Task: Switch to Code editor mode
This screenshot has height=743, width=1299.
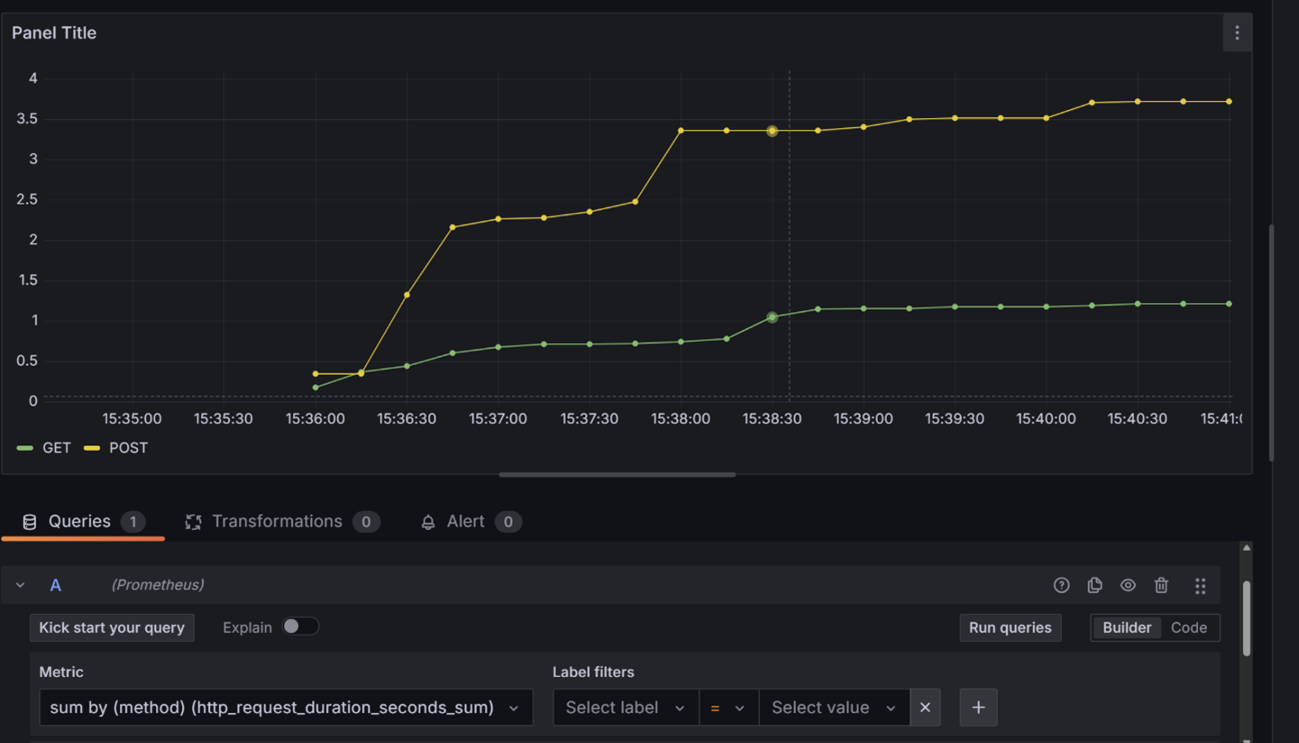Action: coord(1189,627)
